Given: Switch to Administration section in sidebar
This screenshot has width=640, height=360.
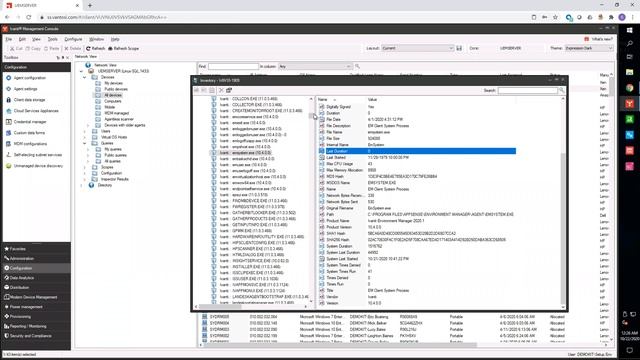Looking at the screenshot, I should (x=36, y=258).
